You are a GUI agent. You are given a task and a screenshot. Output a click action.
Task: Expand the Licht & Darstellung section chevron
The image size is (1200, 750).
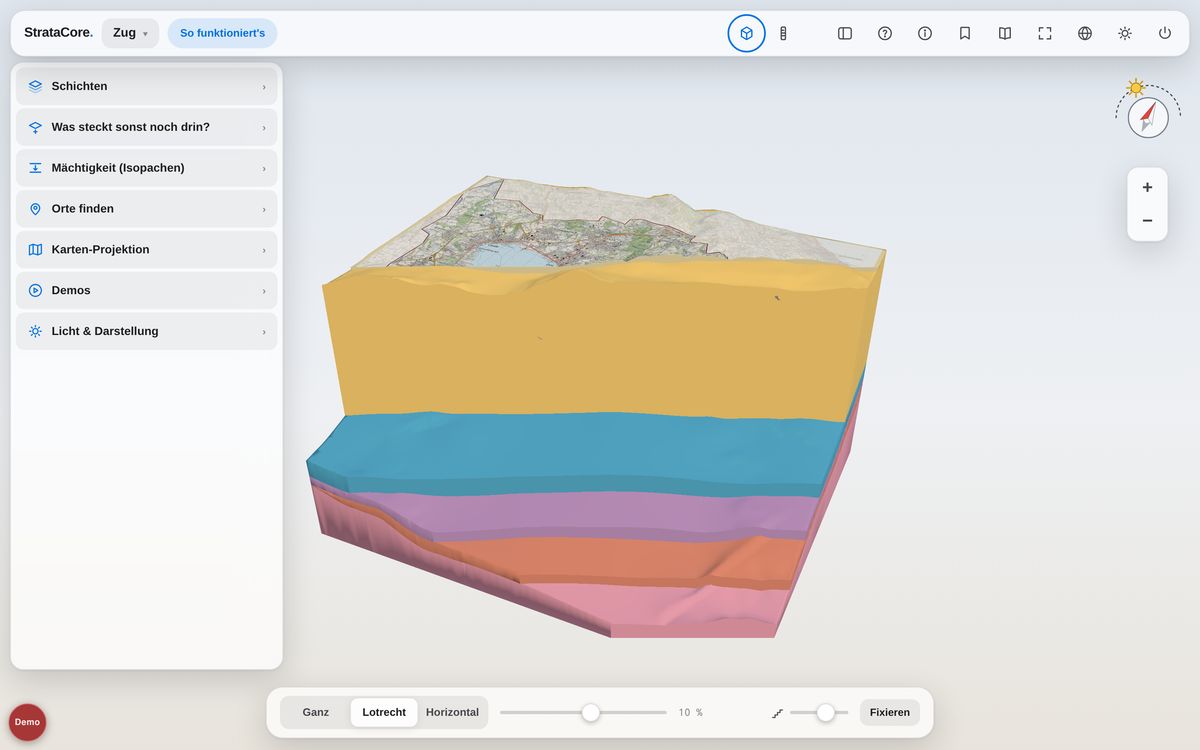tap(264, 331)
